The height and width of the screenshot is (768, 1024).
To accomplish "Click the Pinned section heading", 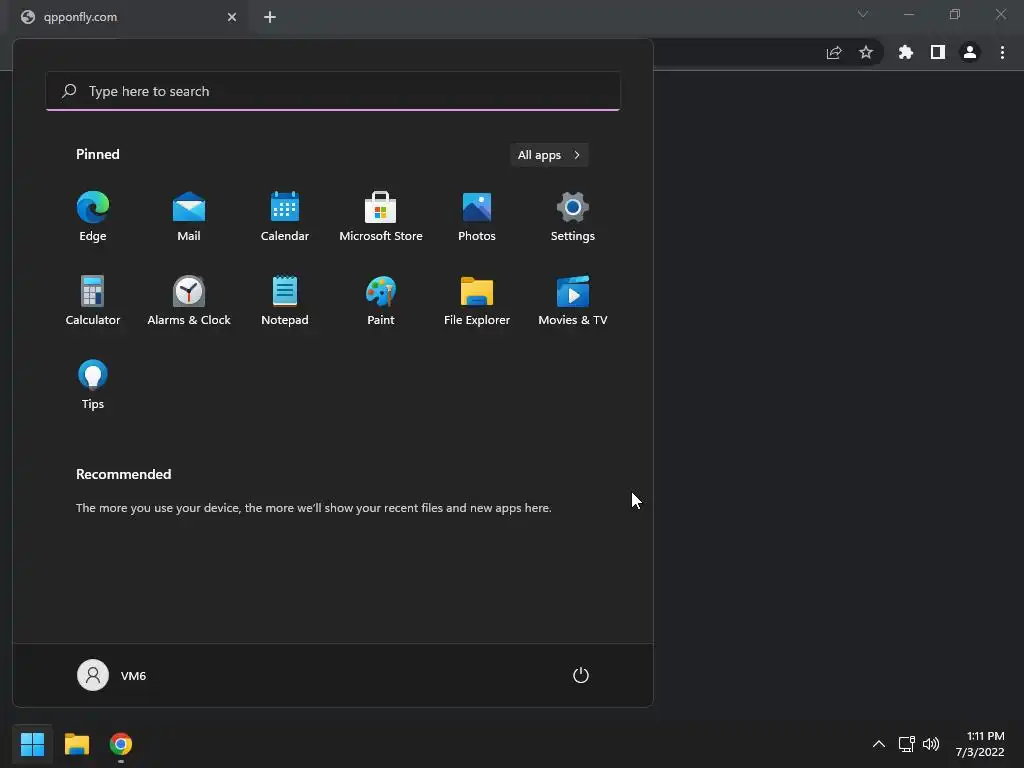I will pos(98,154).
